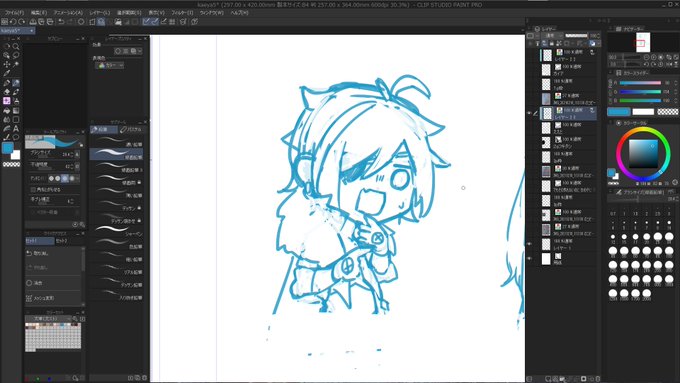Select the highlighted medium anti-aliasing option

(x=65, y=178)
